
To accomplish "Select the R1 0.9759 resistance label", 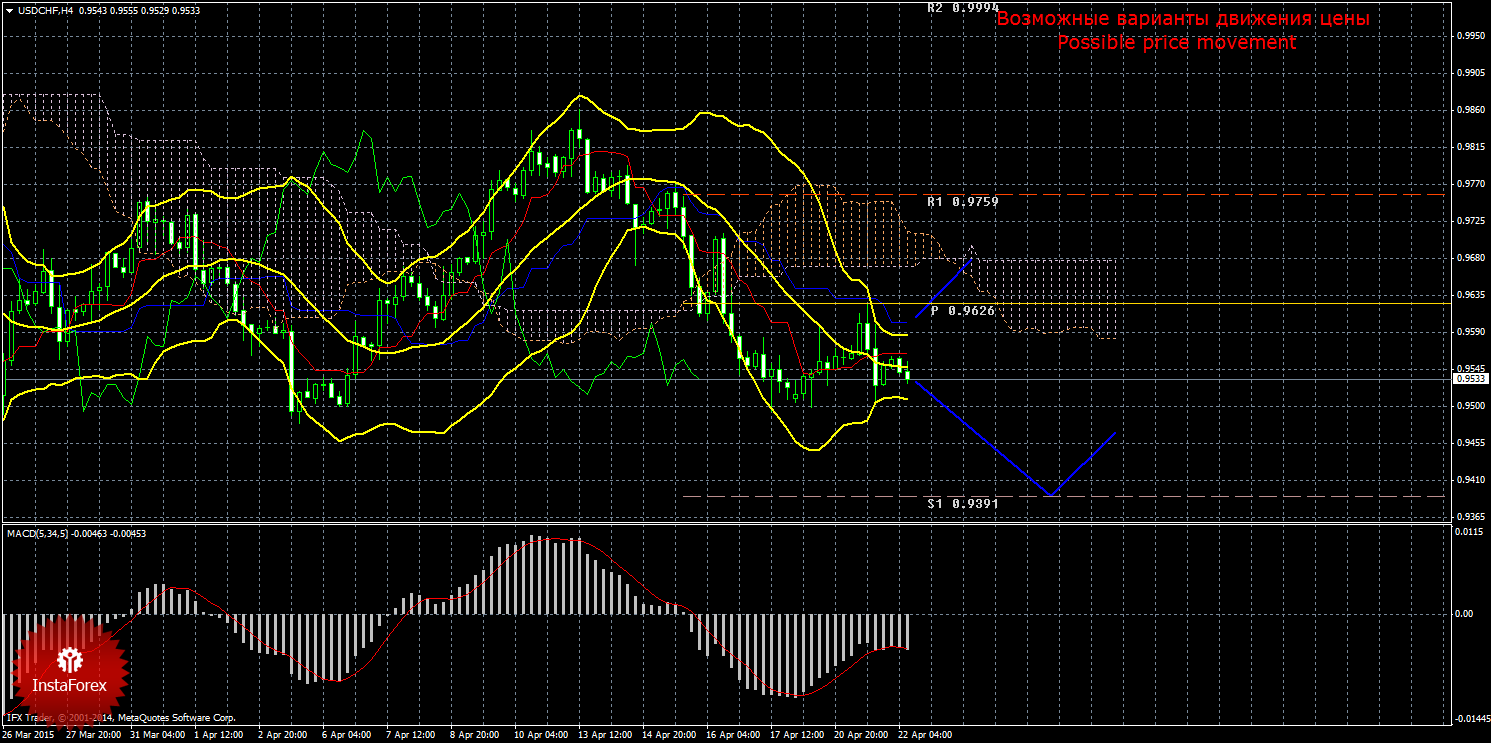I will (962, 201).
